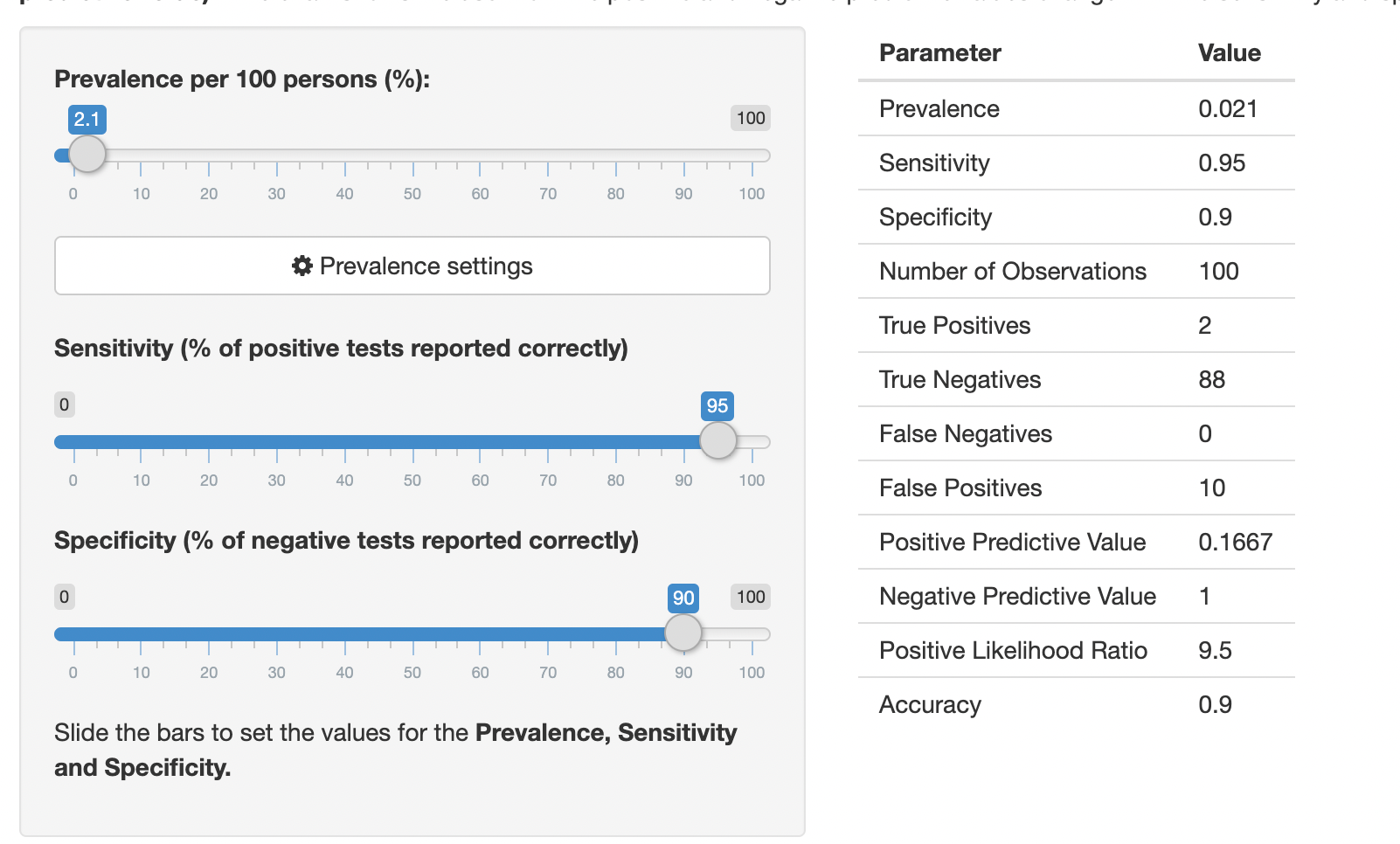Select the Positive Predictive Value row label
The image size is (1400, 844).
pos(1012,543)
